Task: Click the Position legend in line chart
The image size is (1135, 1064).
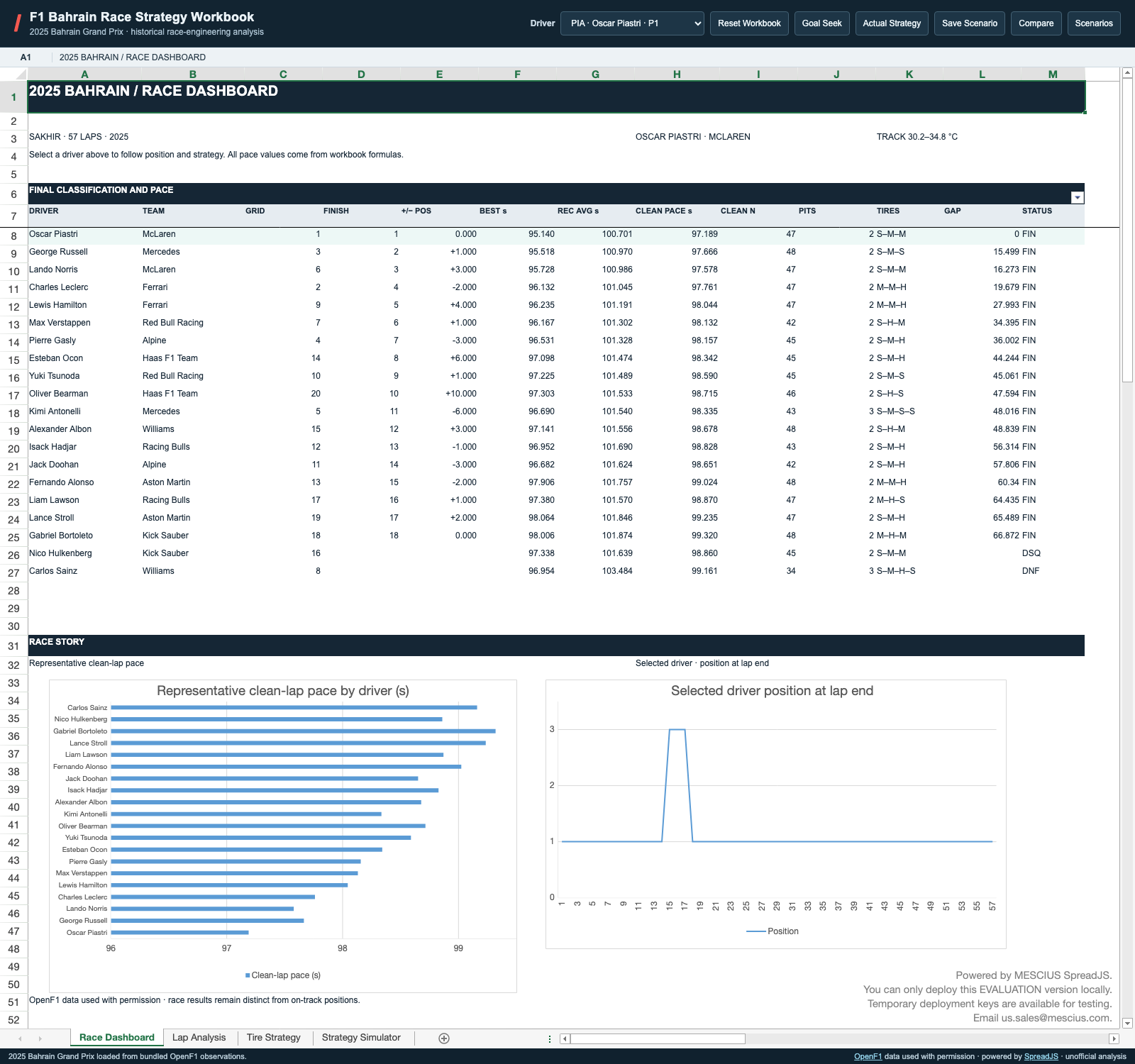Action: (x=773, y=931)
